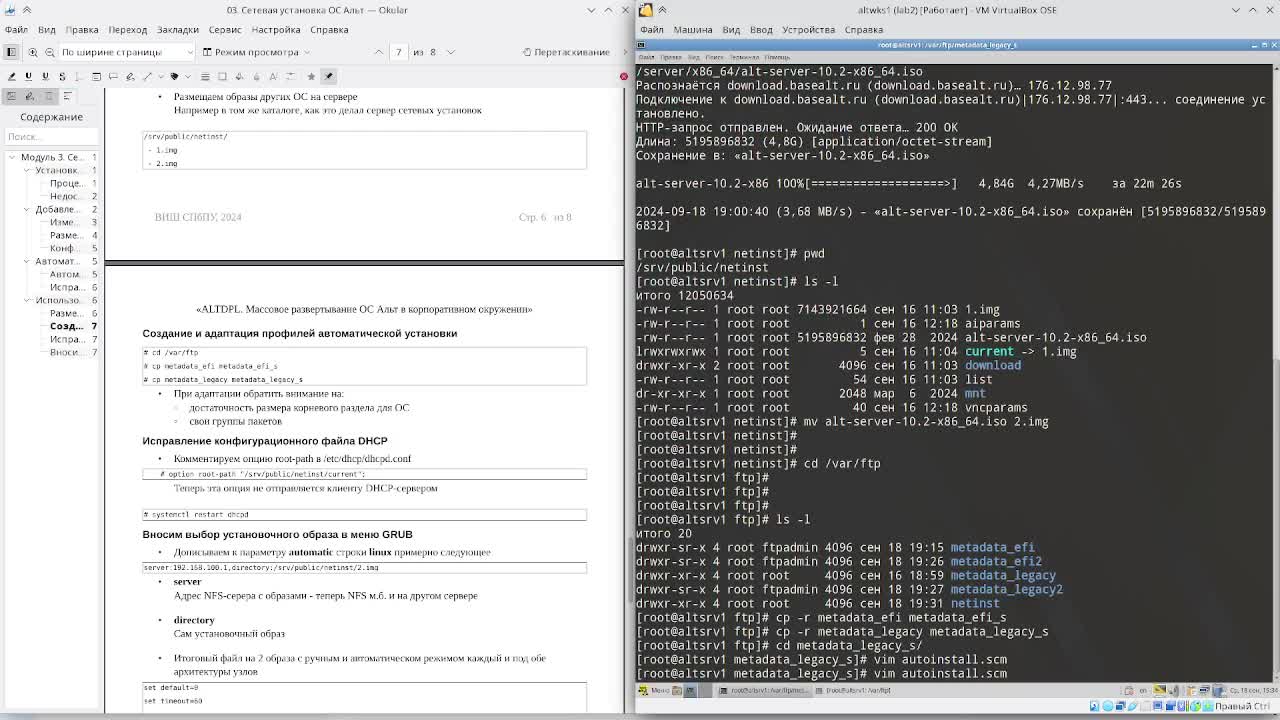Select the squiggly underline annotation tool

tap(45, 76)
